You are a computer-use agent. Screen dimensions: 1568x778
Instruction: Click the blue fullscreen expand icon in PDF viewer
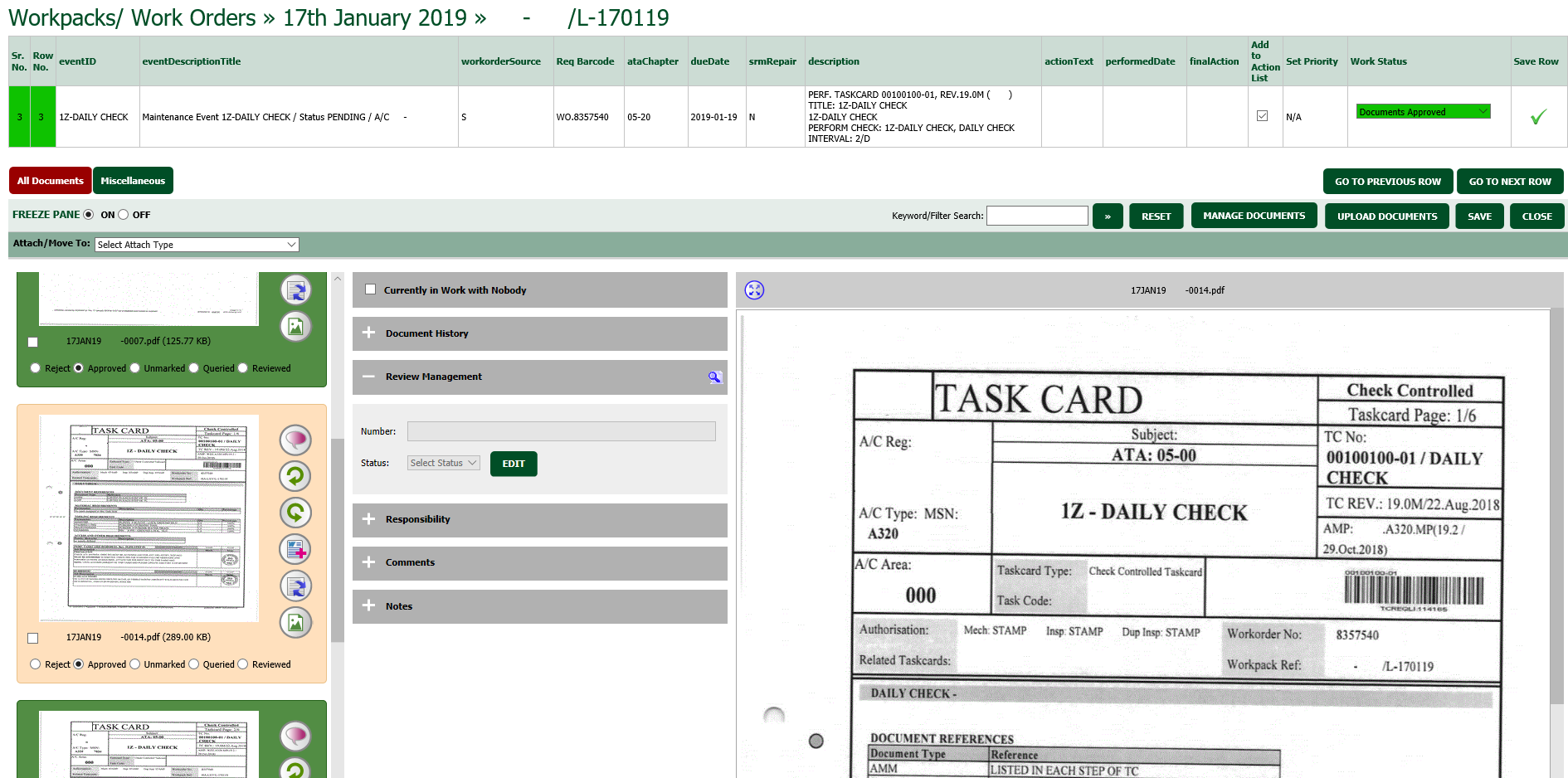click(754, 290)
